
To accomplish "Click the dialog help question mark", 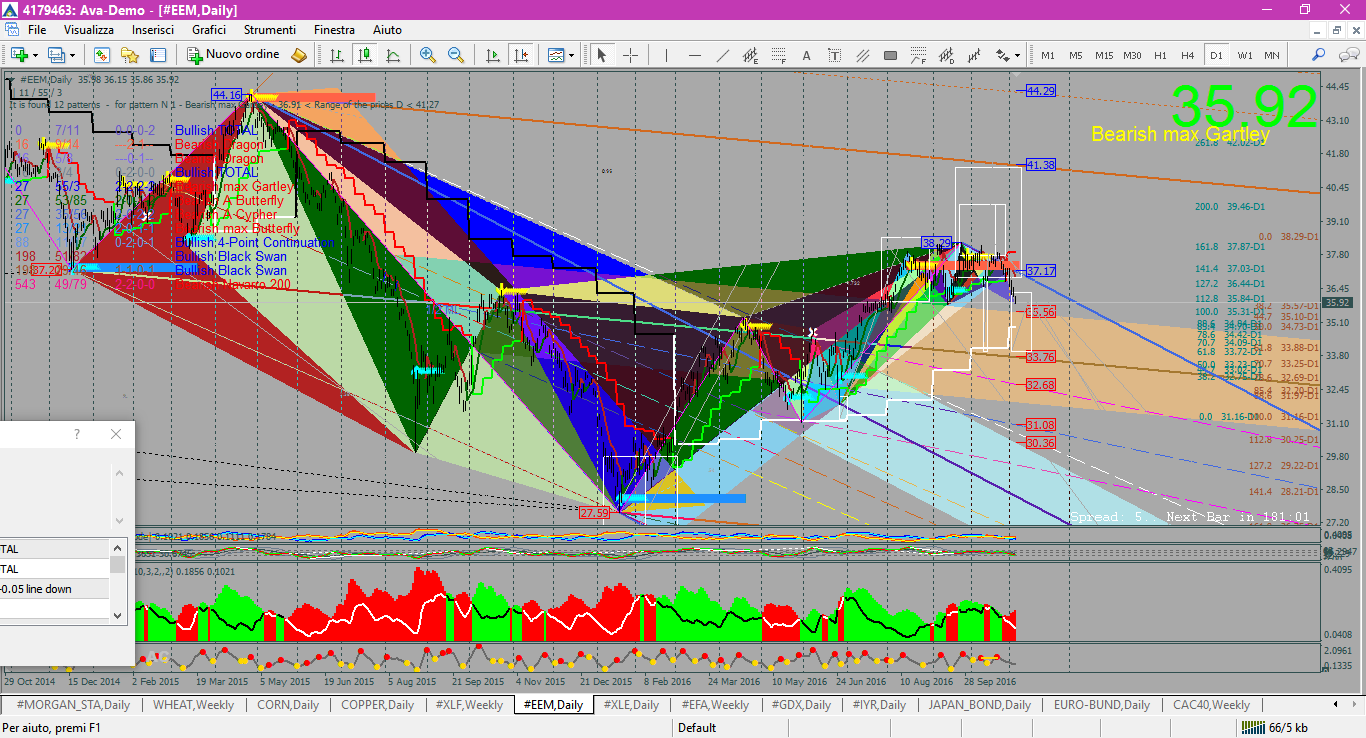I will coord(77,434).
